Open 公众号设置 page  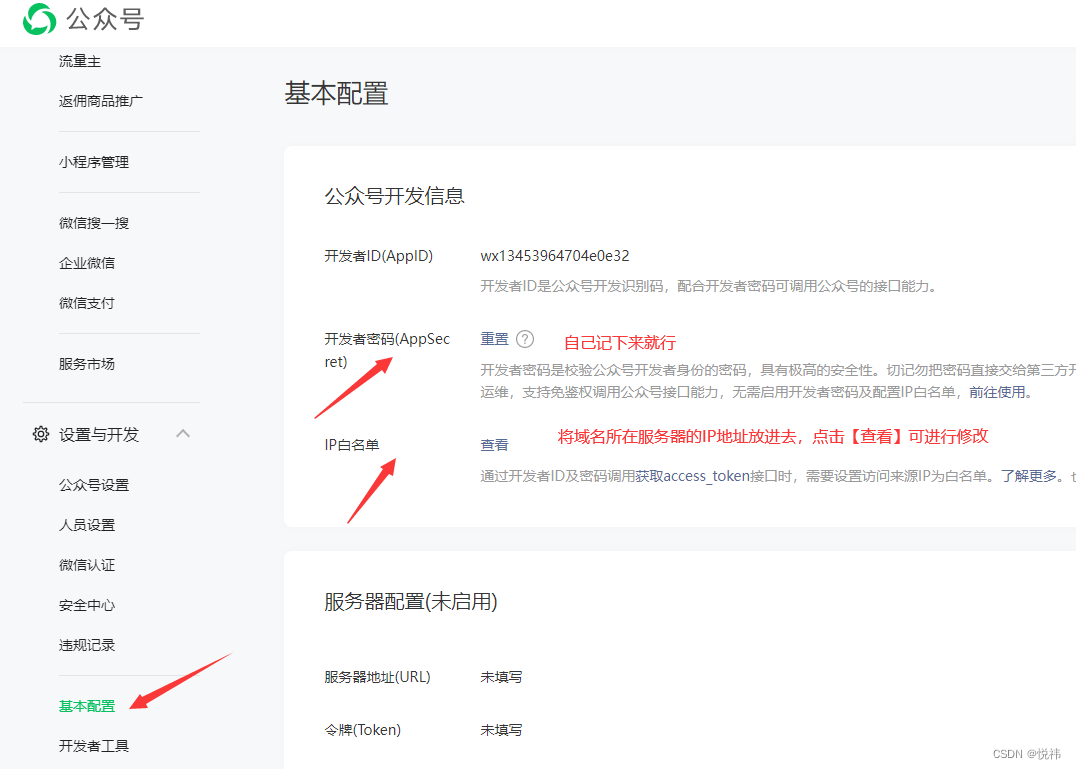[x=94, y=485]
